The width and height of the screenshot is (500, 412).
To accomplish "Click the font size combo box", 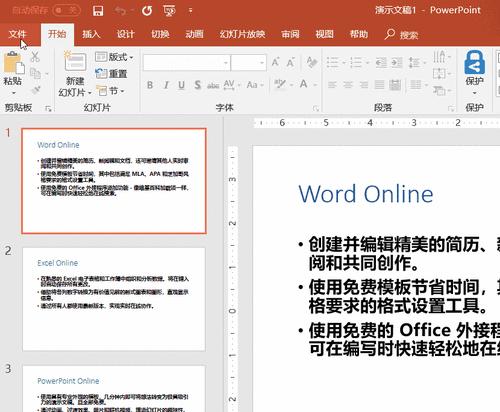I will [248, 63].
